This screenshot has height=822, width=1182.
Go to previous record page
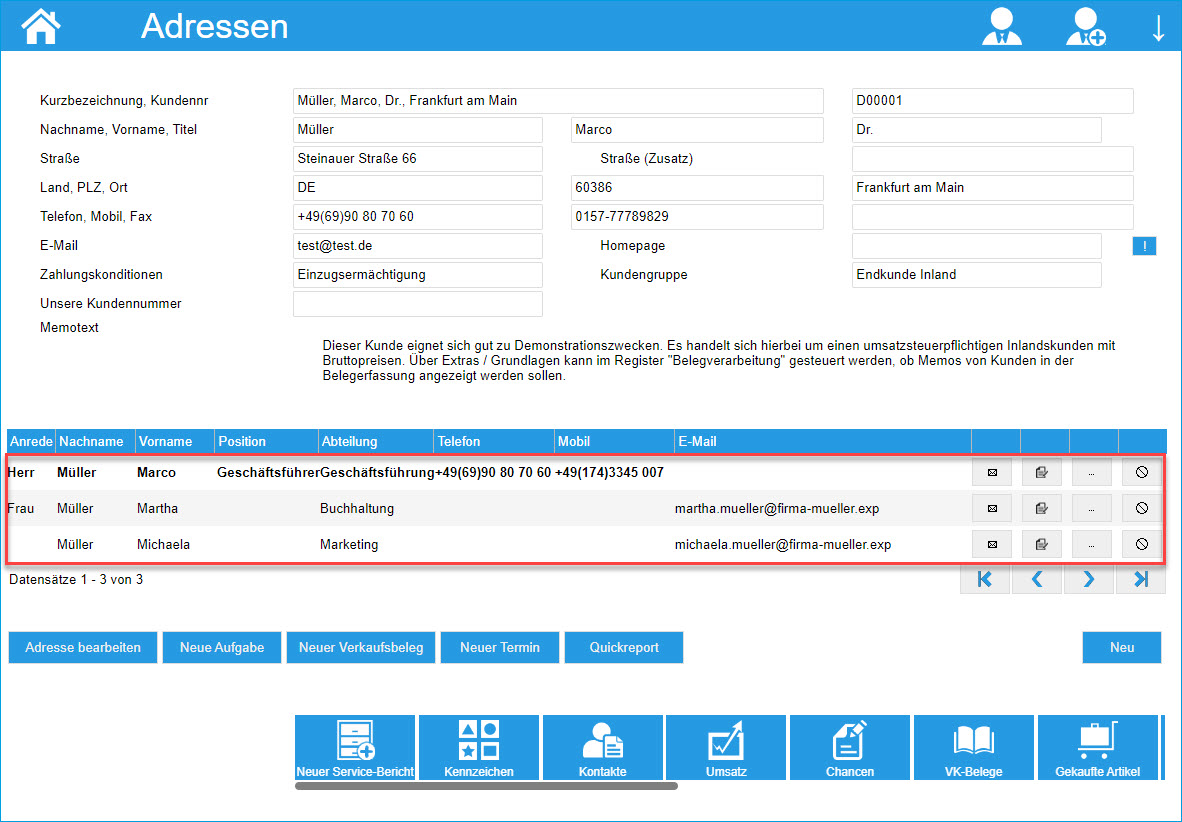(1037, 579)
